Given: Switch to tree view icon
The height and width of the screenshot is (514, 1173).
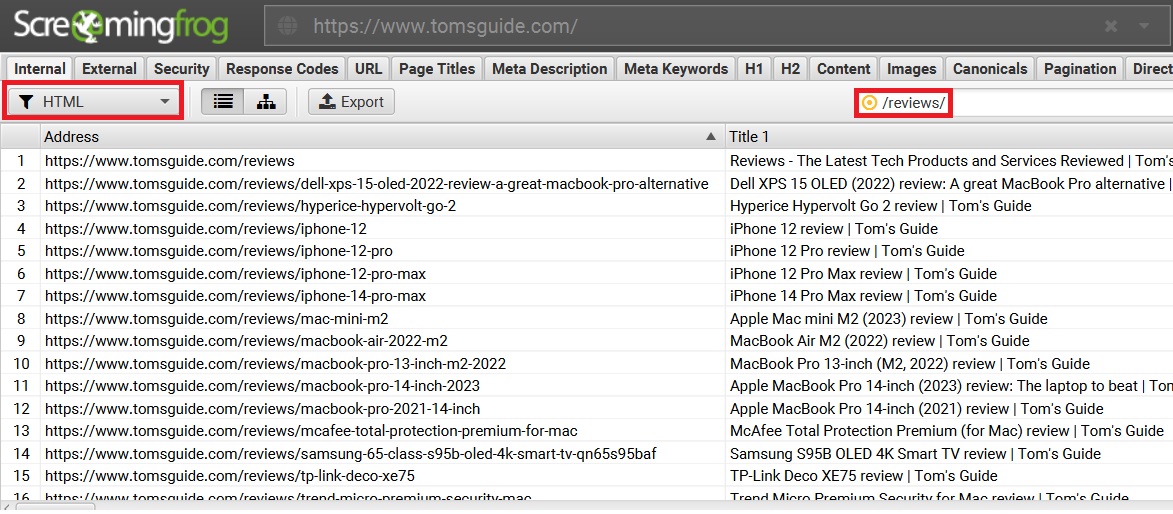Looking at the screenshot, I should tap(266, 103).
